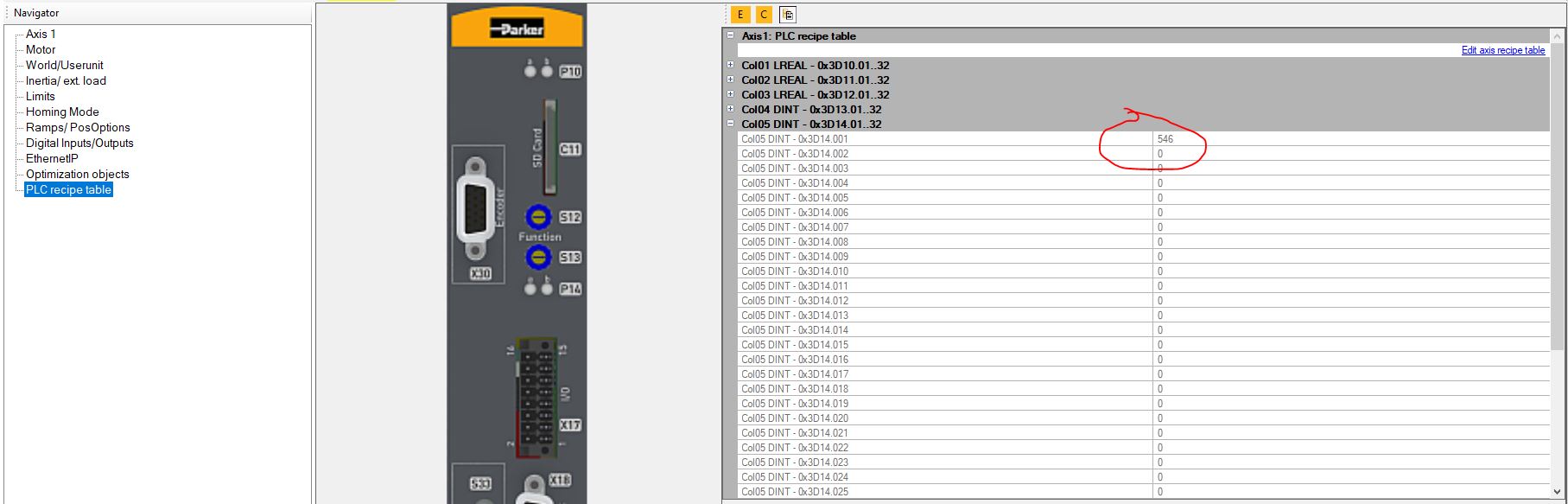
Task: Select Homing Mode in the Navigator
Action: [62, 112]
